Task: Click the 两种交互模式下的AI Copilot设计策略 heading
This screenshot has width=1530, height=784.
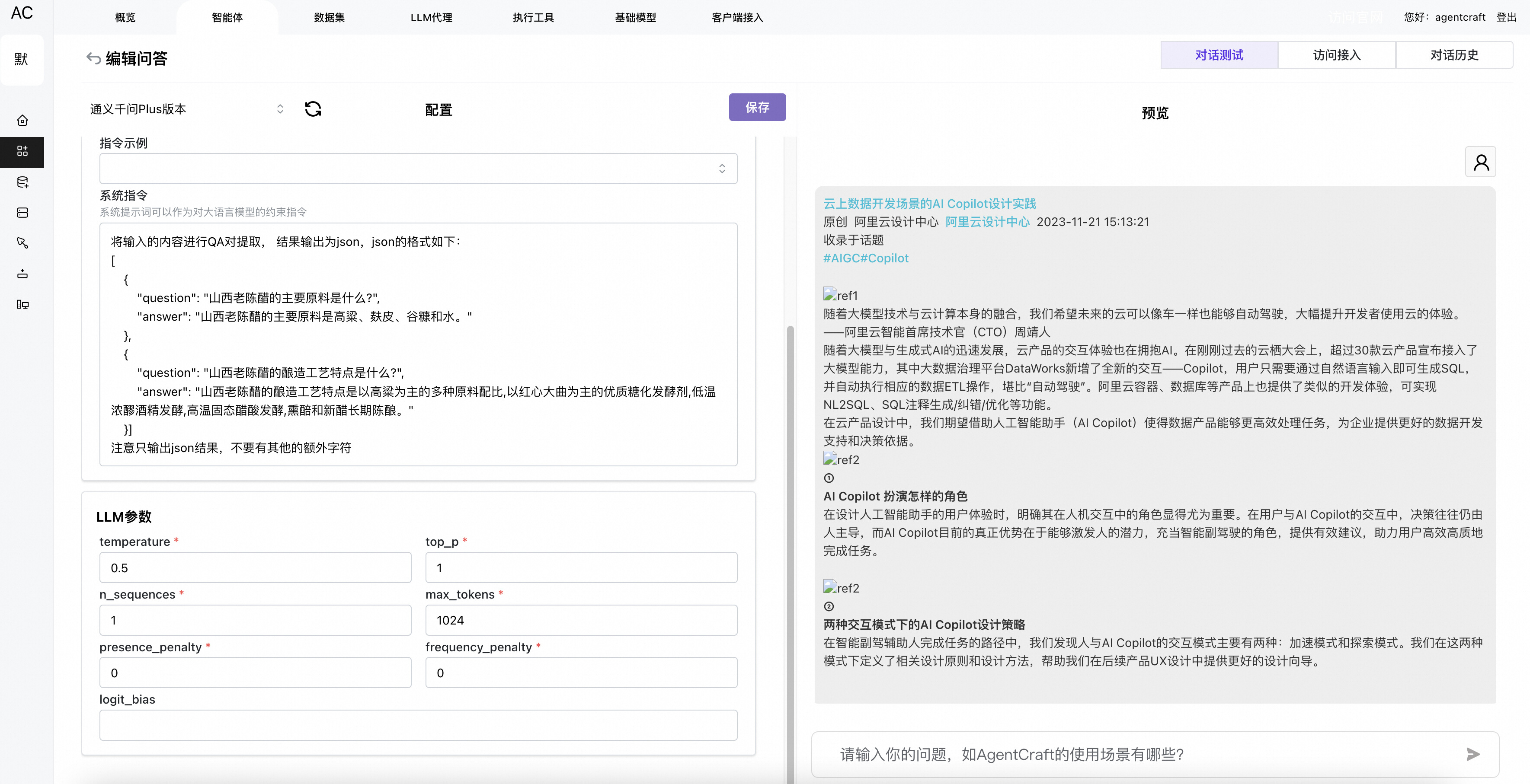Action: pos(924,625)
